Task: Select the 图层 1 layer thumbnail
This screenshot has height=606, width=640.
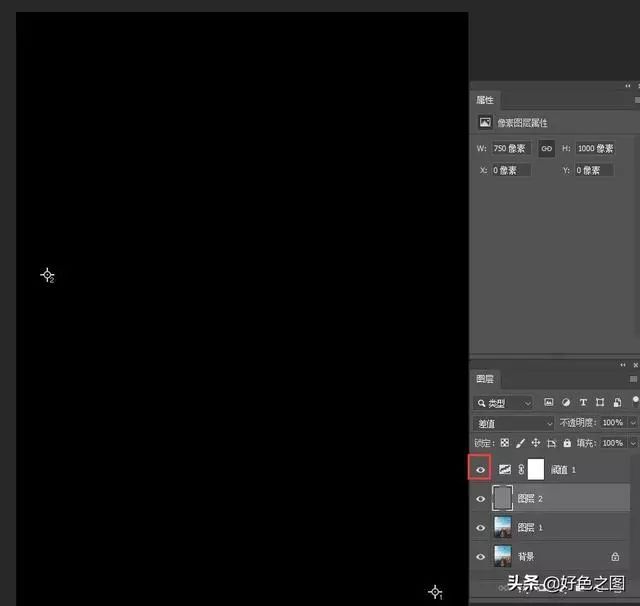Action: coord(503,527)
